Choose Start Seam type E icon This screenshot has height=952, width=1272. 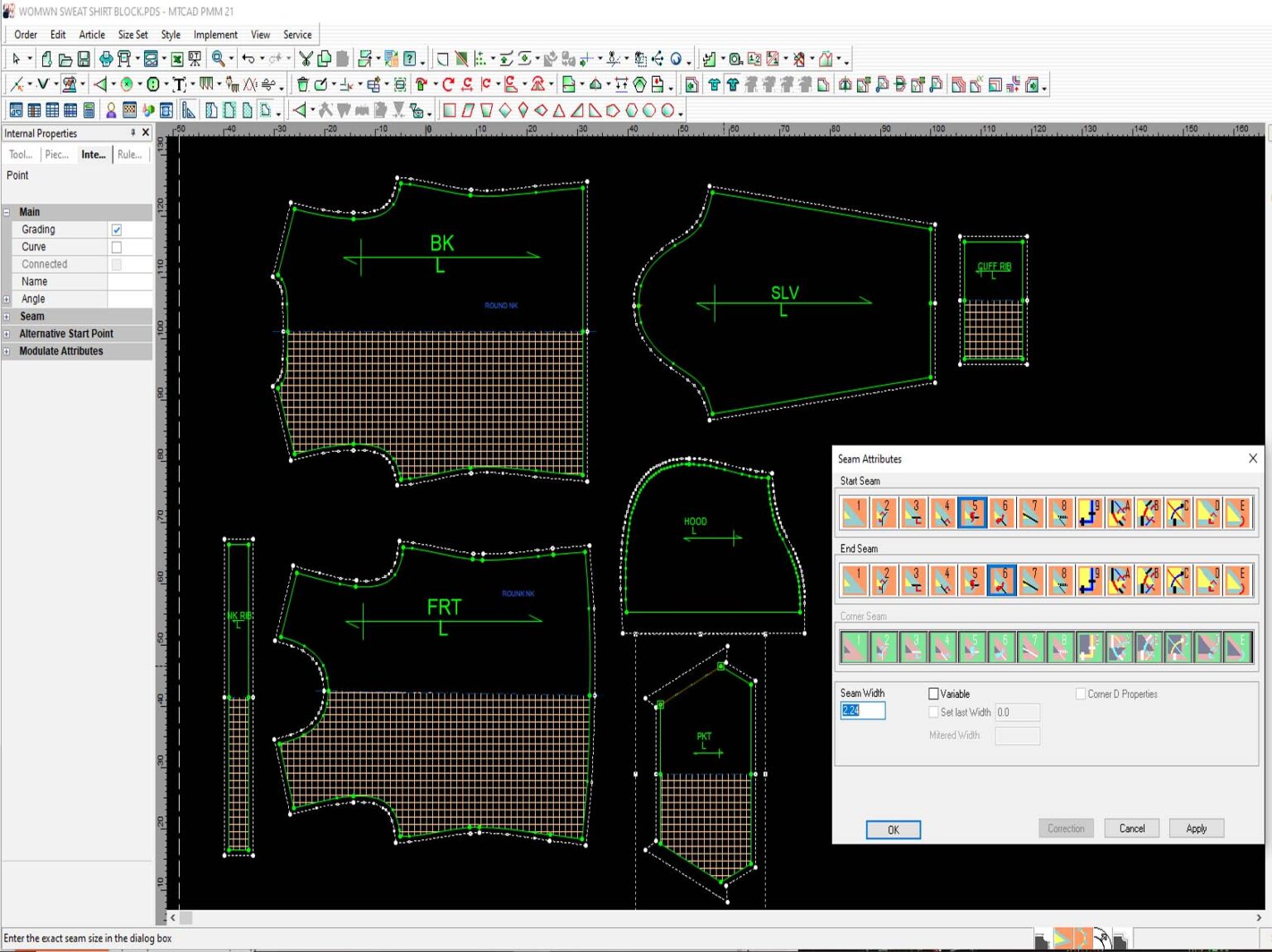[1237, 513]
